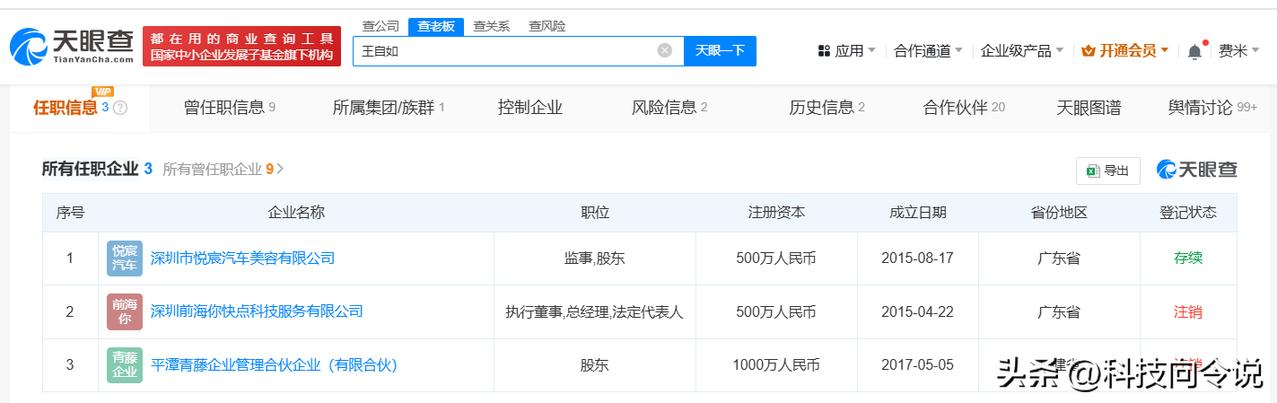Image resolution: width=1277 pixels, height=403 pixels.
Task: Click the 注销 status in row 2
Action: pos(1188,312)
